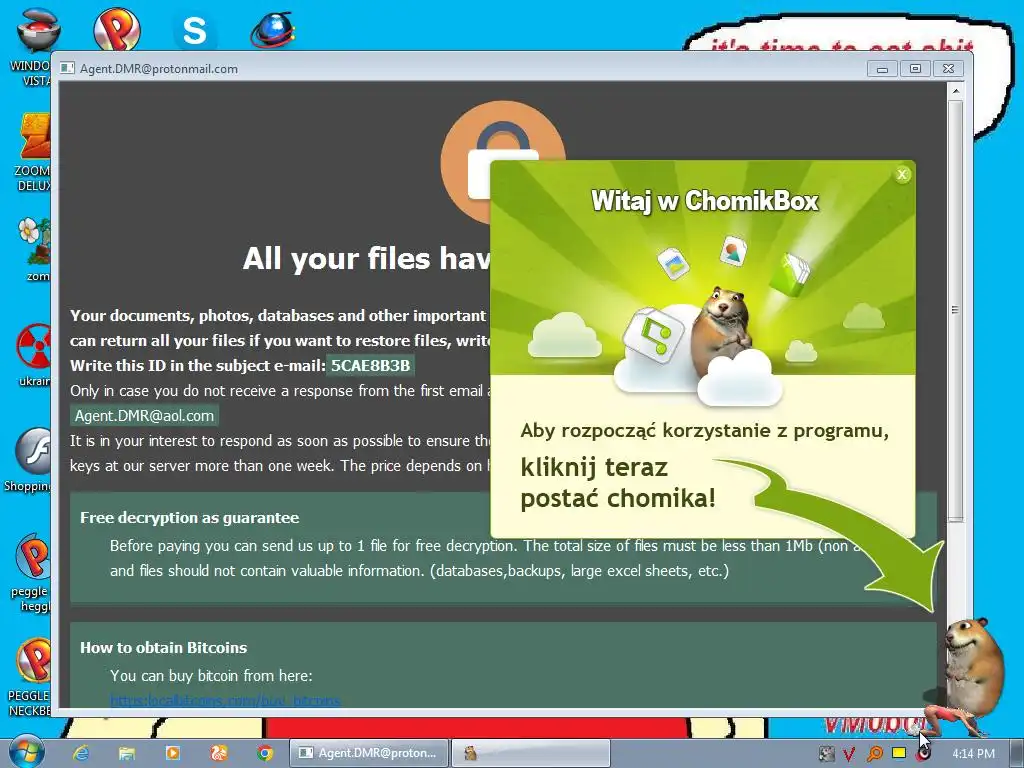
Task: Launch Skype from the desktop
Action: point(194,30)
